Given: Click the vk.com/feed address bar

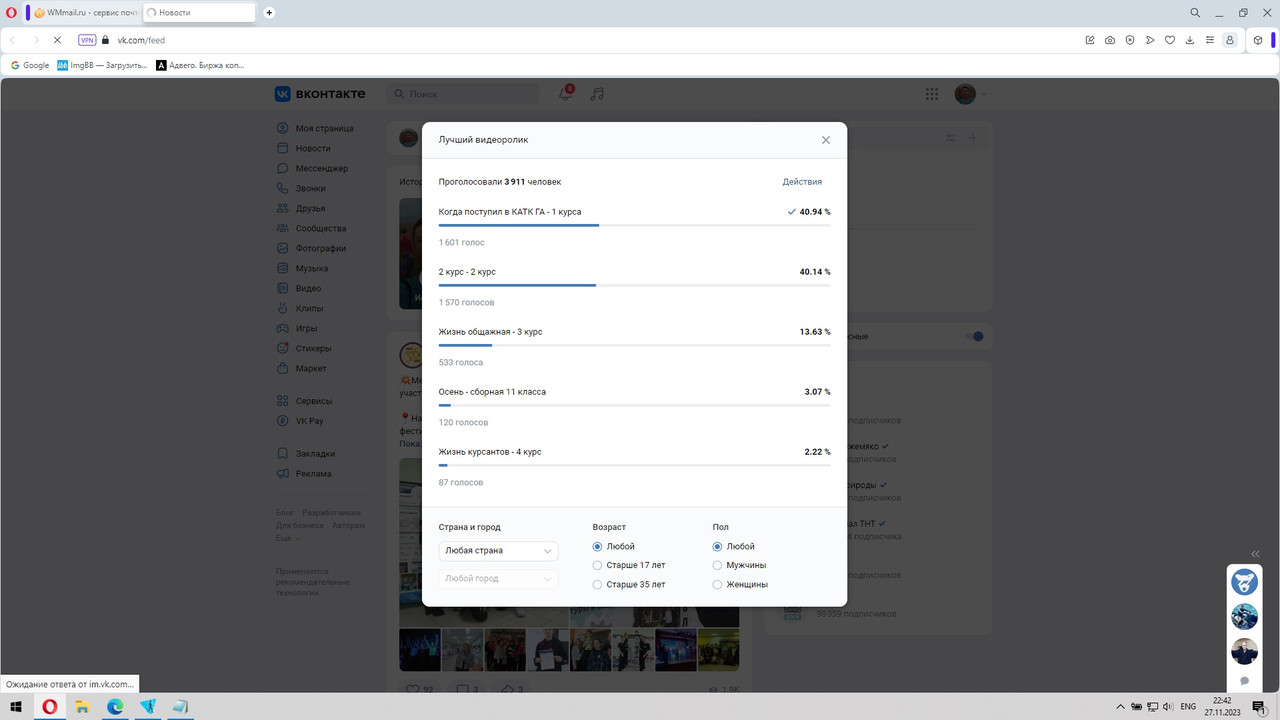Looking at the screenshot, I should click(141, 40).
